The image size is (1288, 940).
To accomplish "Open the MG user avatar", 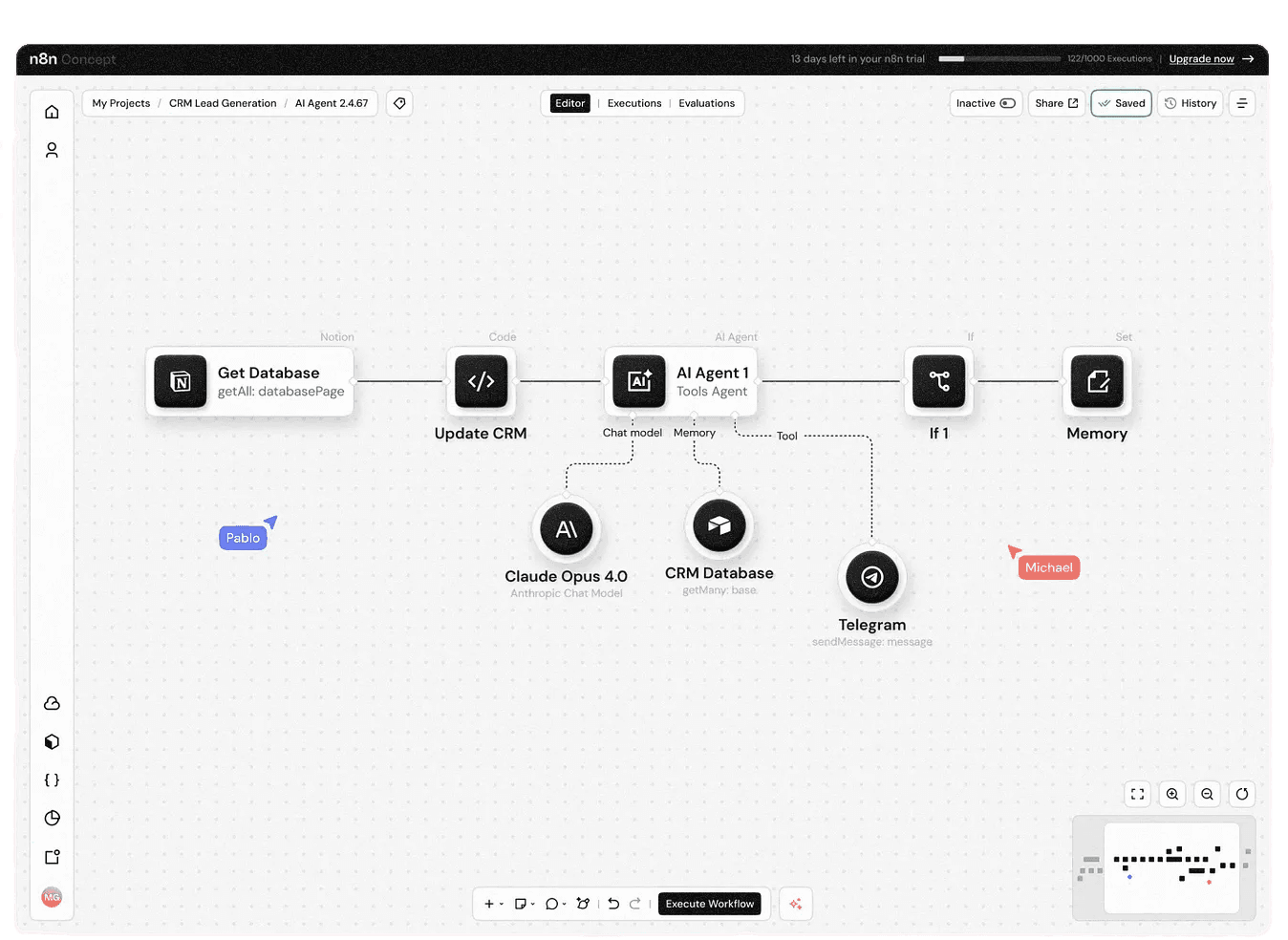I will (x=52, y=897).
